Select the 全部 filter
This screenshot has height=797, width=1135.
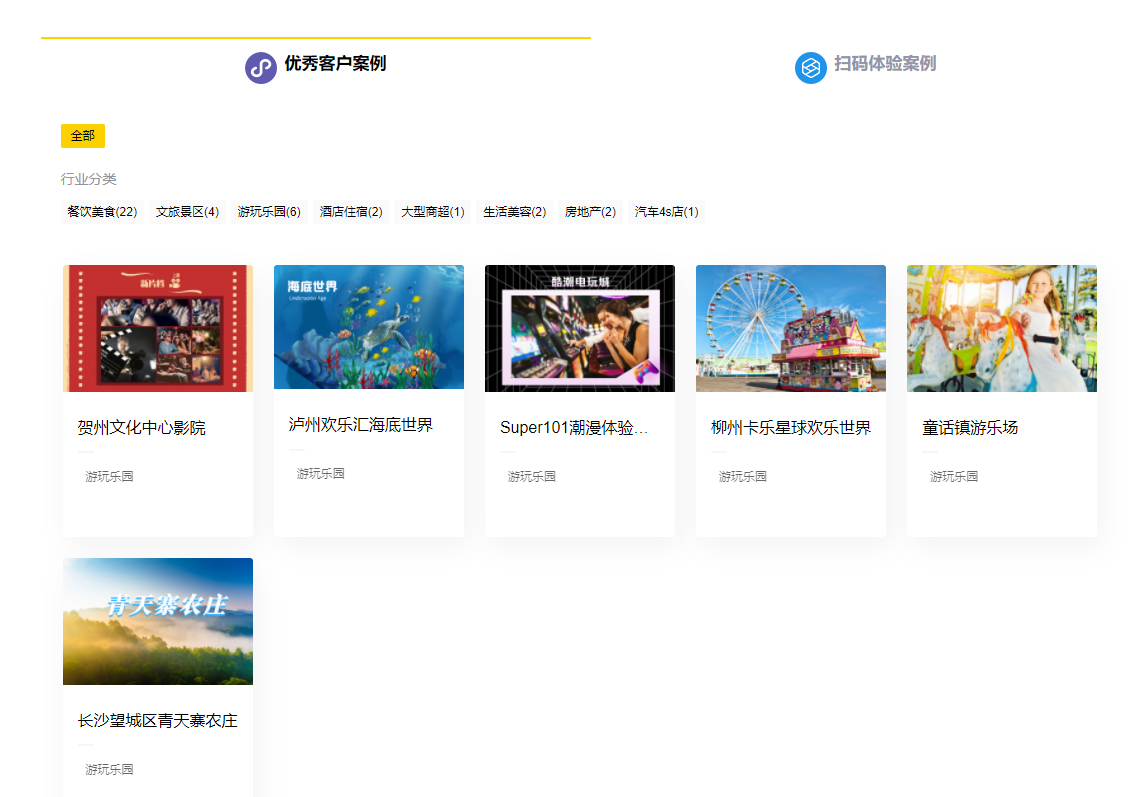tap(83, 135)
